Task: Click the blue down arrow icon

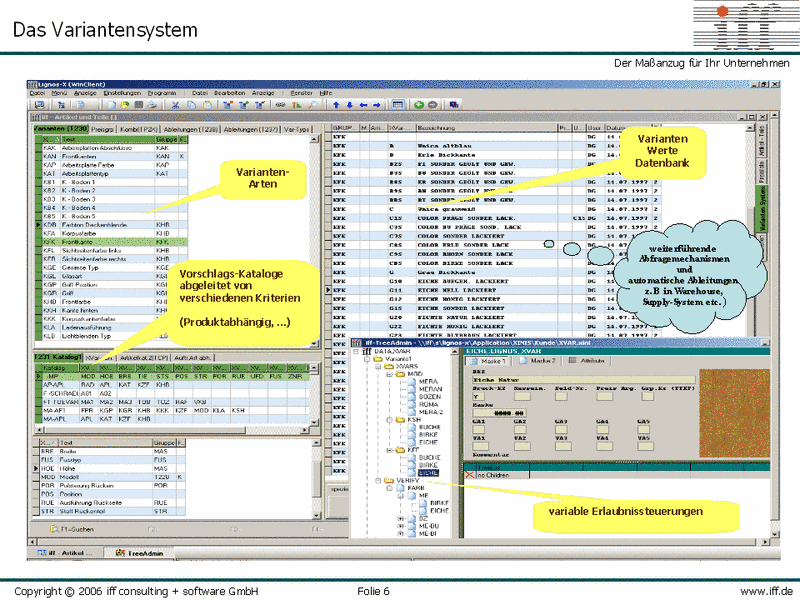Action: click(x=349, y=105)
